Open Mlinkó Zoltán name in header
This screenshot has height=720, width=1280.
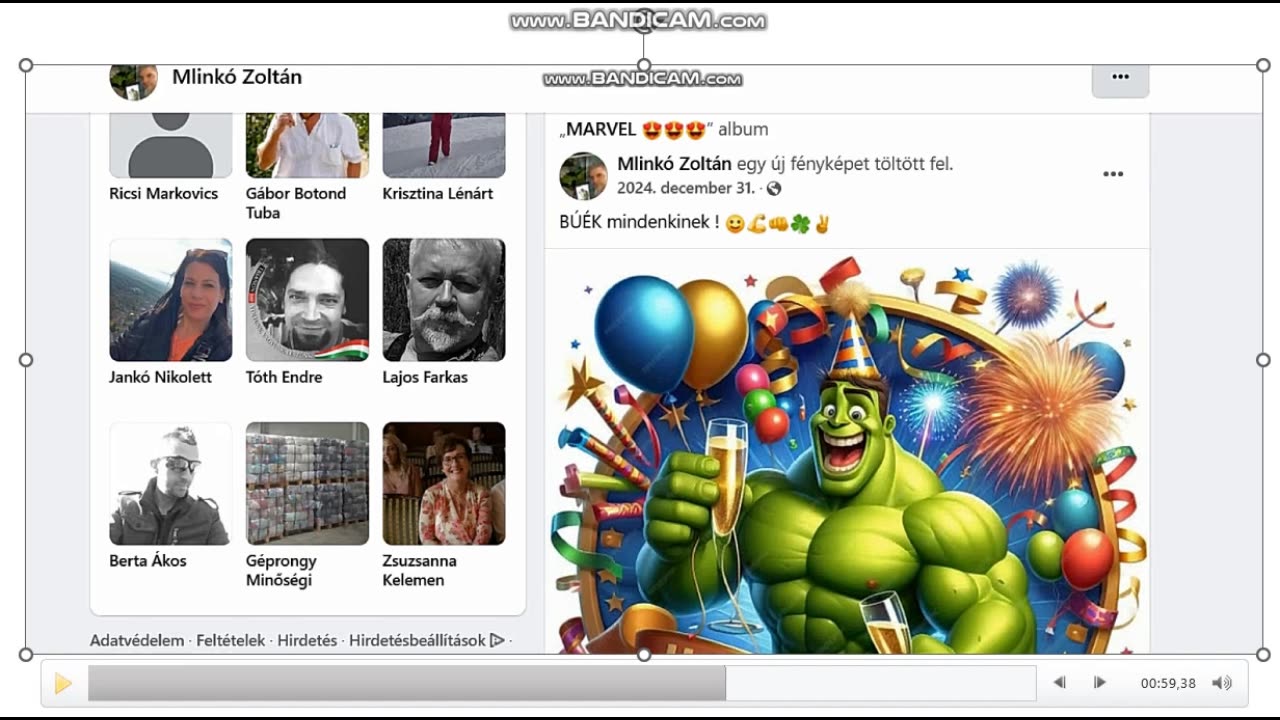[x=237, y=77]
